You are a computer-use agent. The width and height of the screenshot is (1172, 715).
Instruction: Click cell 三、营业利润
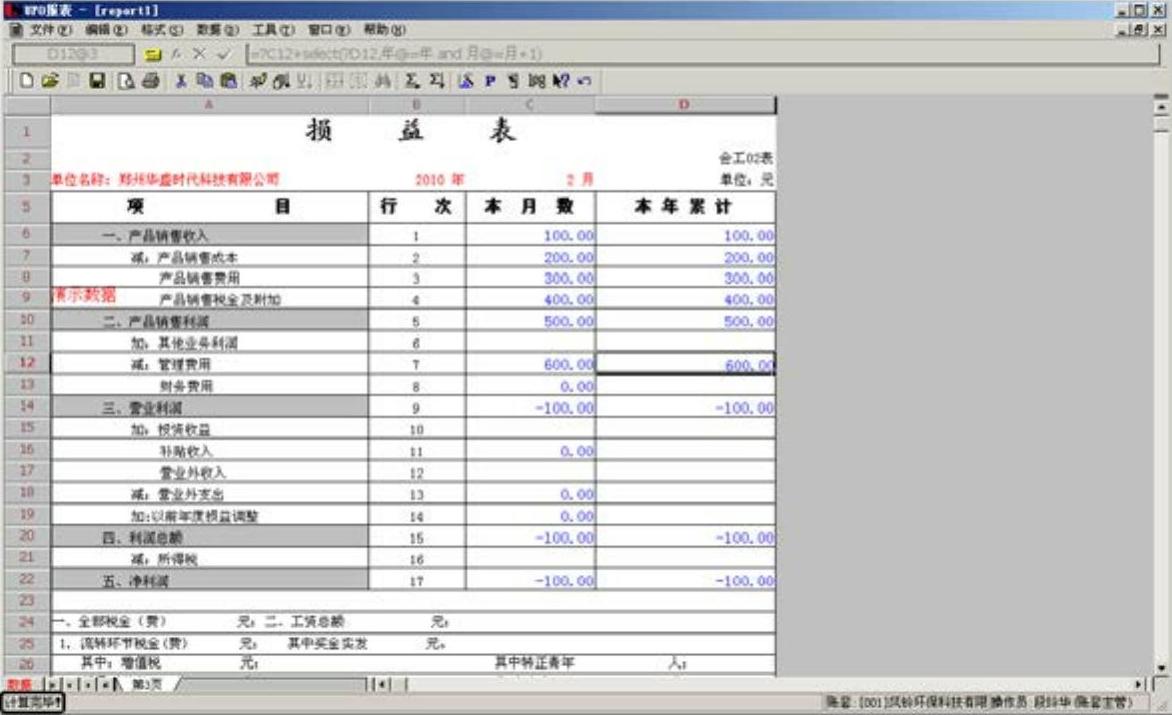209,408
